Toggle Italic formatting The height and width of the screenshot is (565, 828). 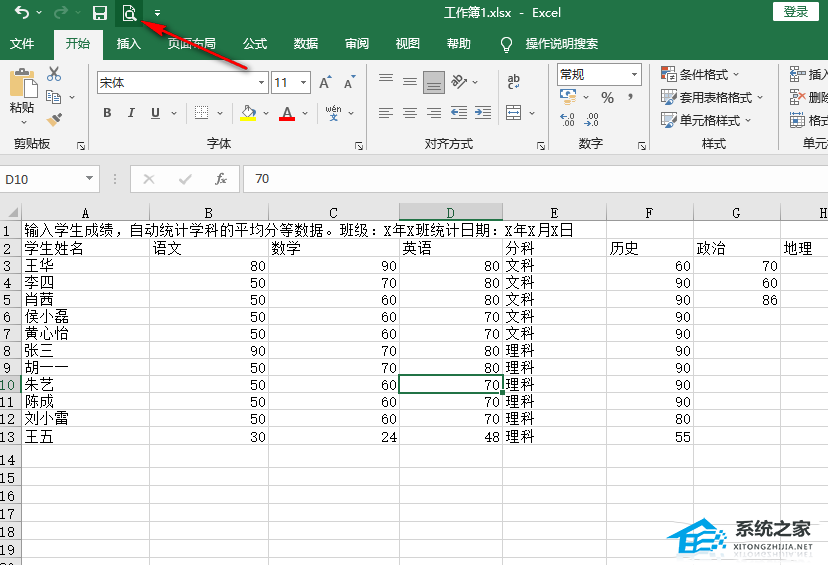pyautogui.click(x=131, y=112)
